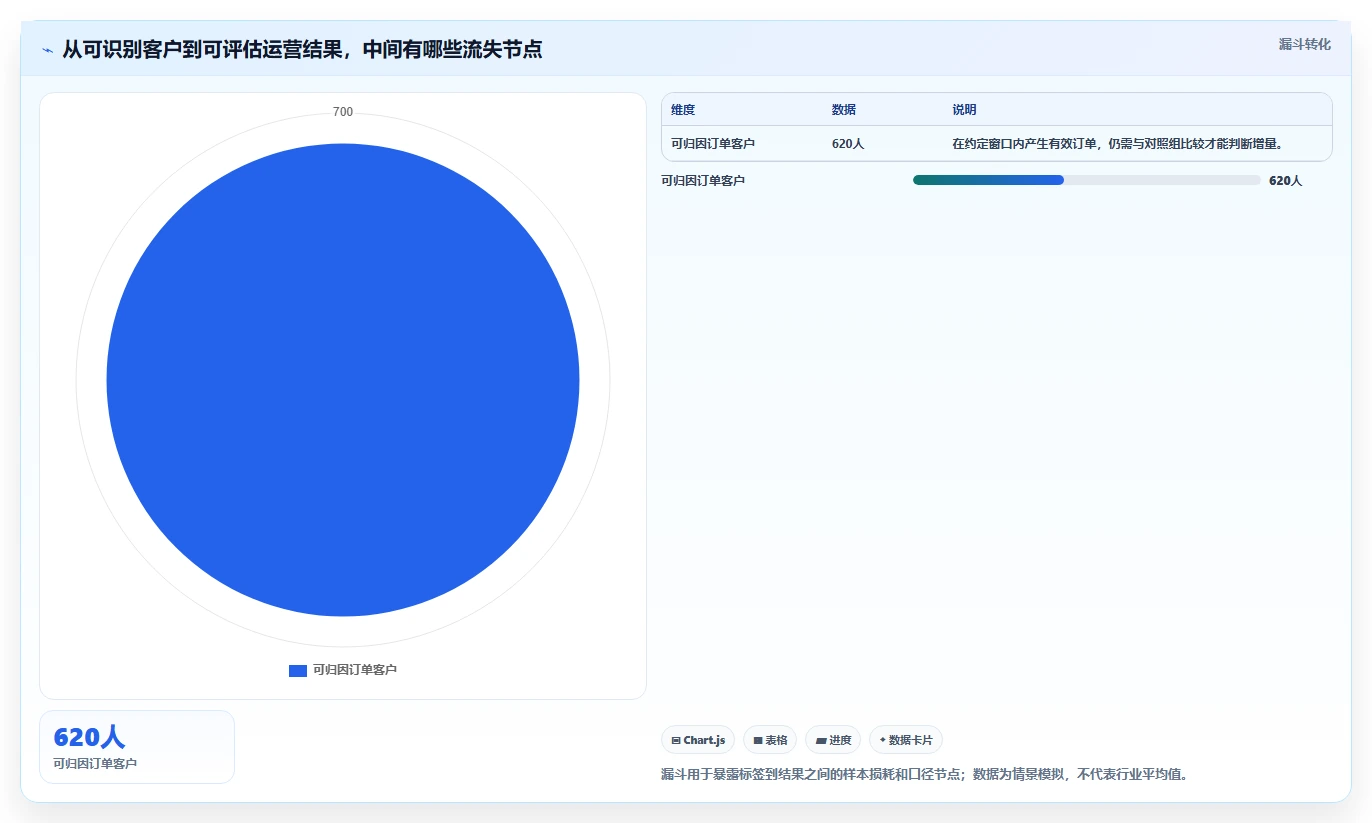Click the blue legend swatch for 可归因订单客户
This screenshot has width=1372, height=823.
[x=298, y=670]
